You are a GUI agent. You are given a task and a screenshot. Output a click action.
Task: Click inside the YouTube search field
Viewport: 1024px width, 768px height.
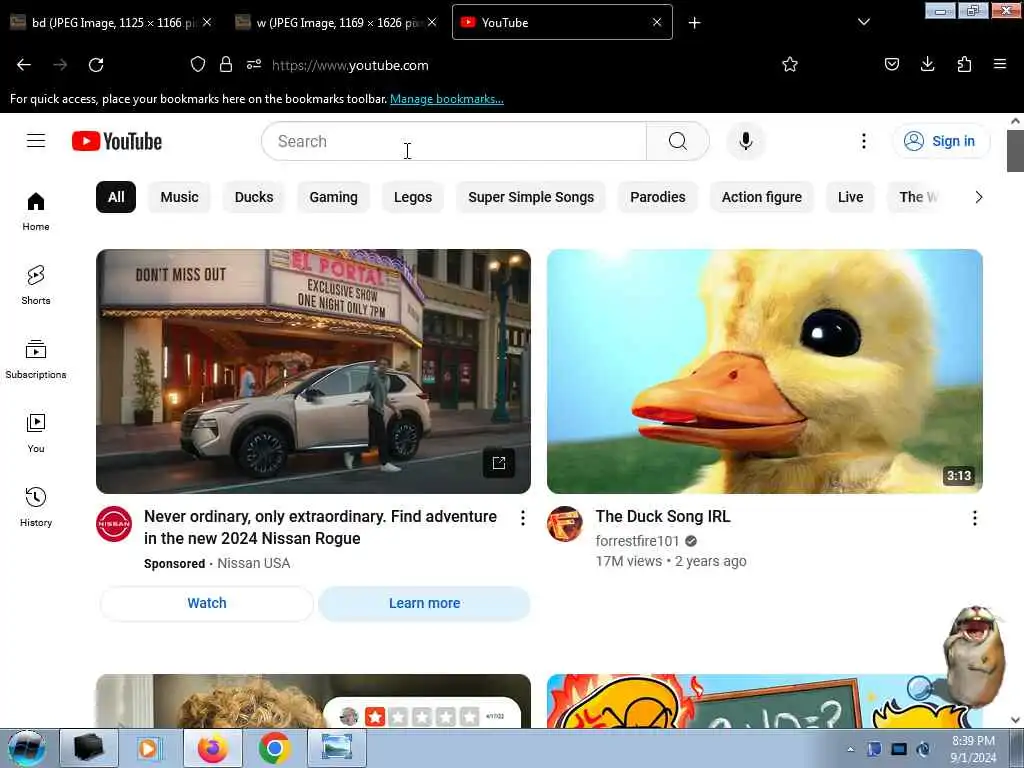coord(454,141)
